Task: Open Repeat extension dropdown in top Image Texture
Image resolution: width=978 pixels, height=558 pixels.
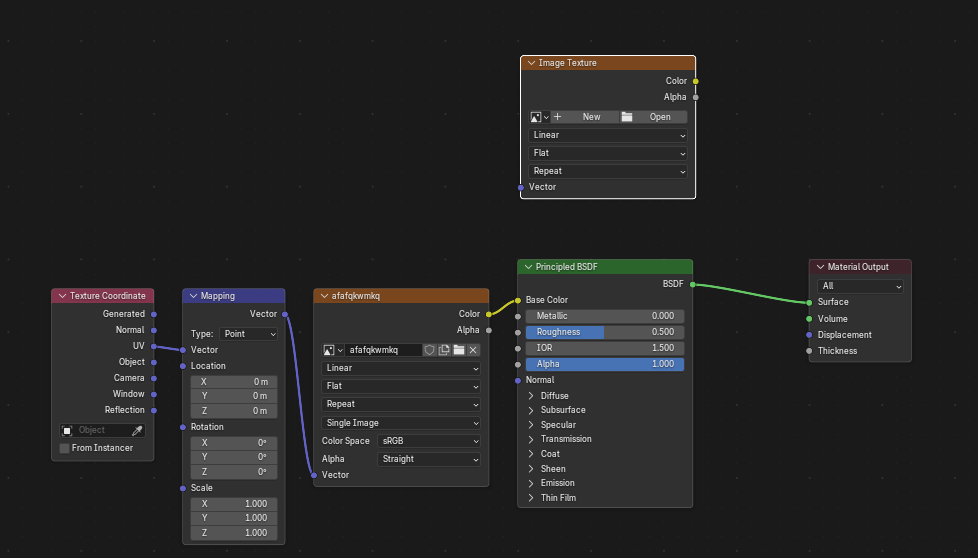Action: 608,171
